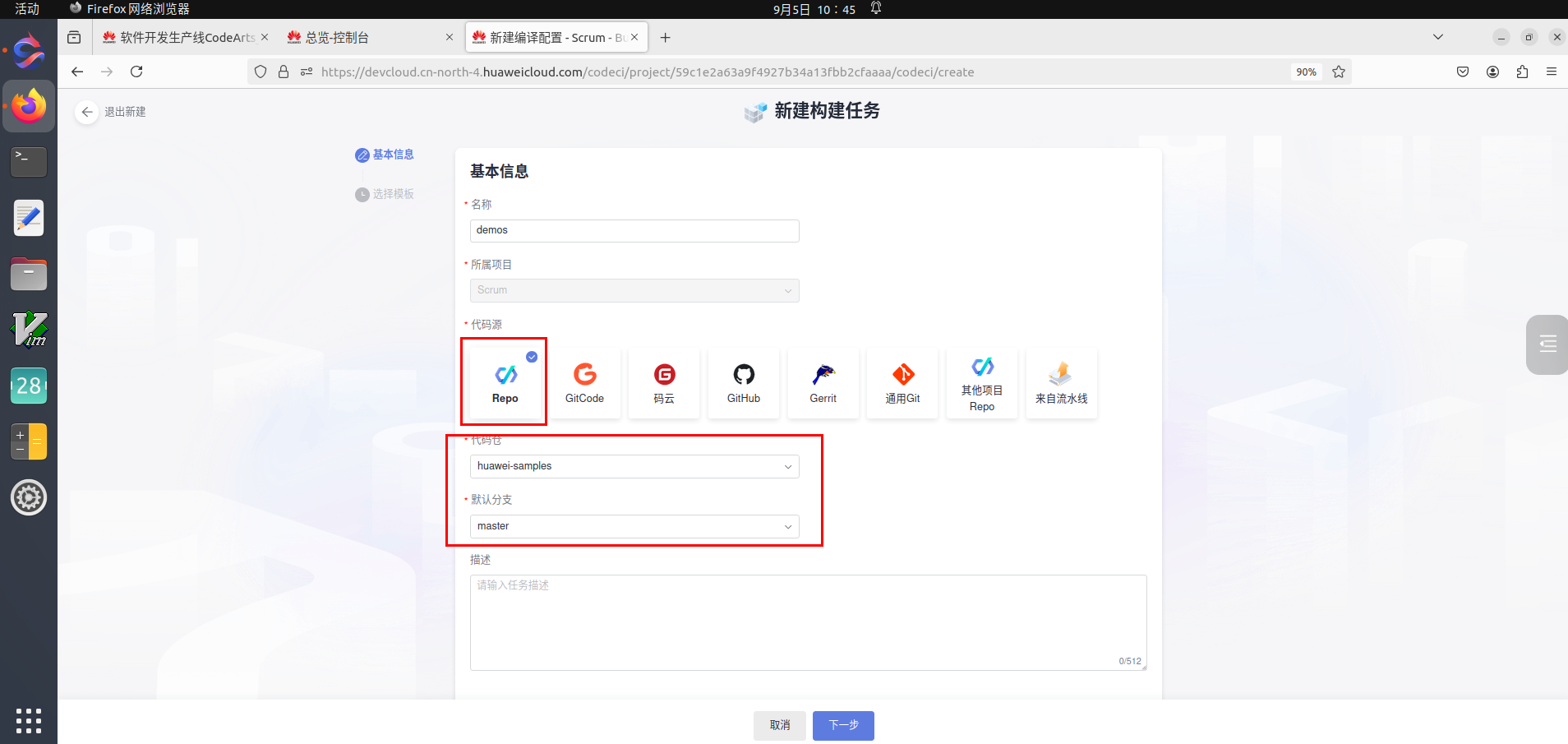
Task: Go to the 基本信息 step
Action: (x=385, y=155)
